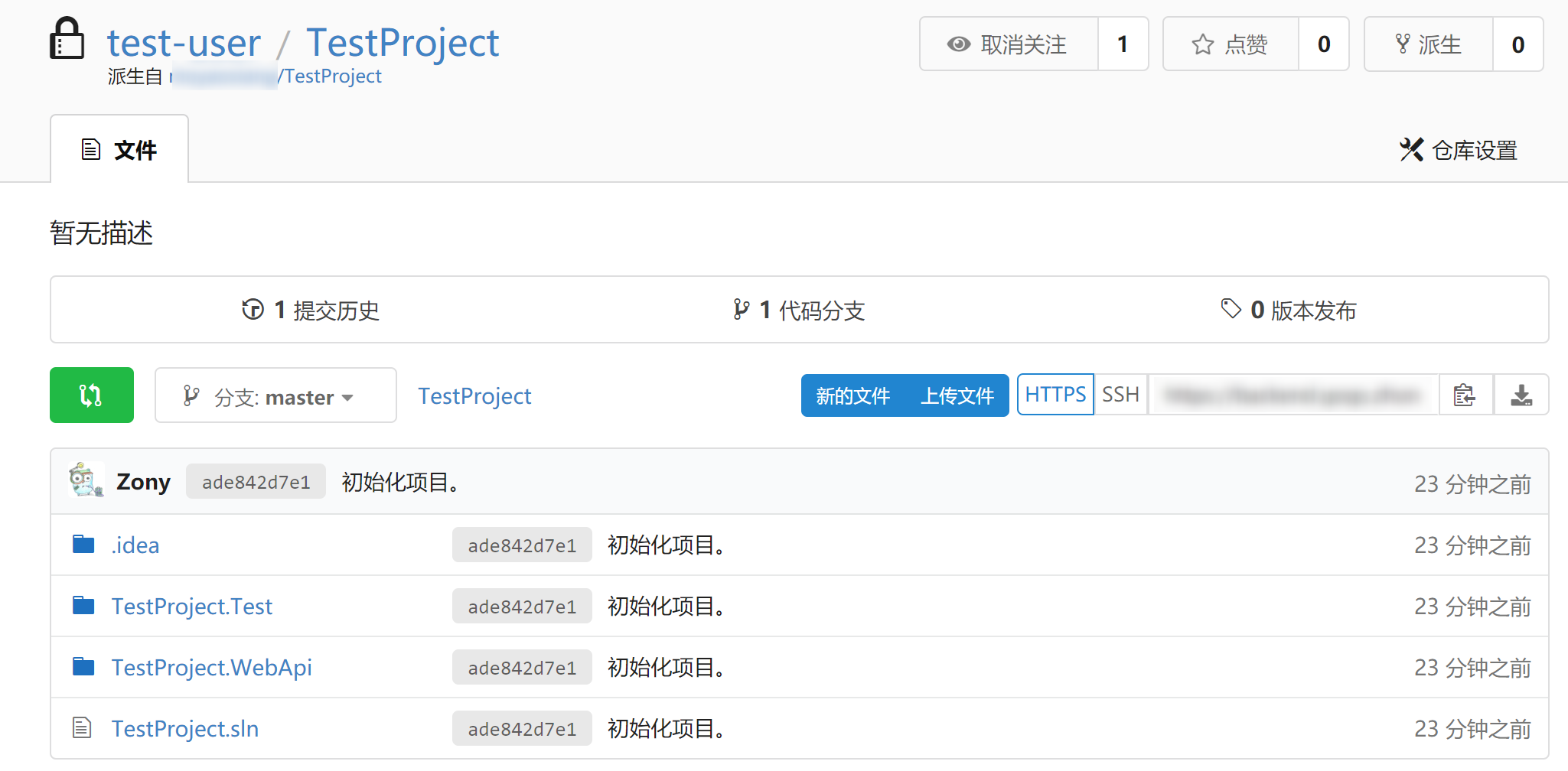Open the stars count 0
The width and height of the screenshot is (1568, 771).
1324,44
